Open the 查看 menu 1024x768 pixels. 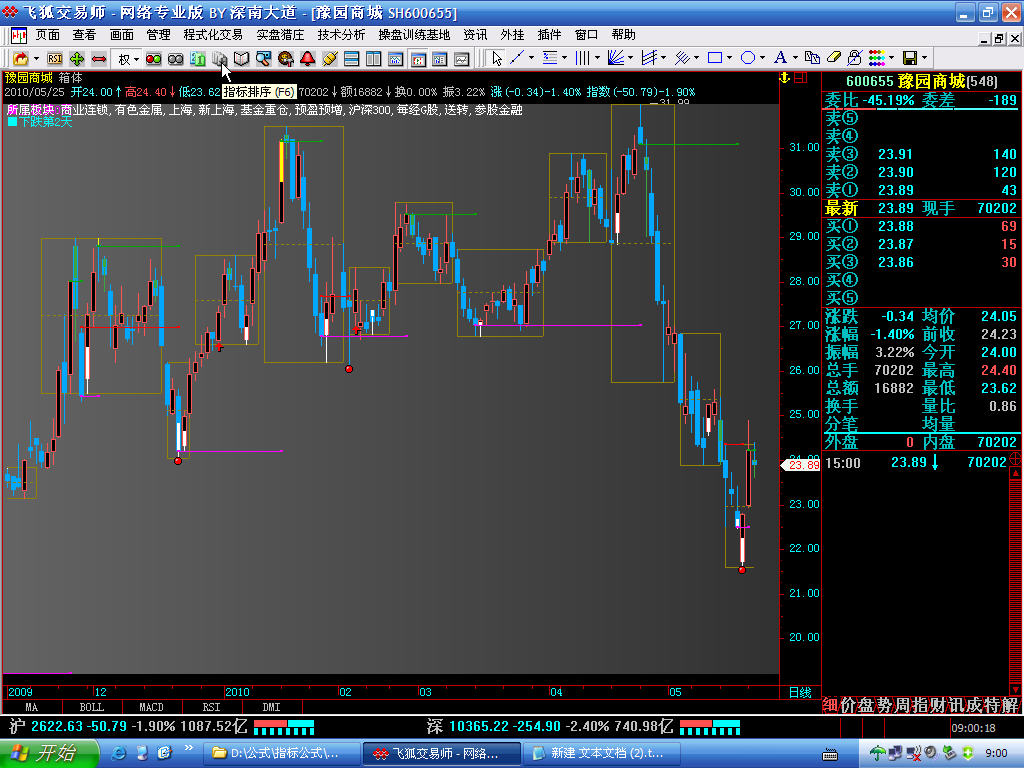point(84,35)
